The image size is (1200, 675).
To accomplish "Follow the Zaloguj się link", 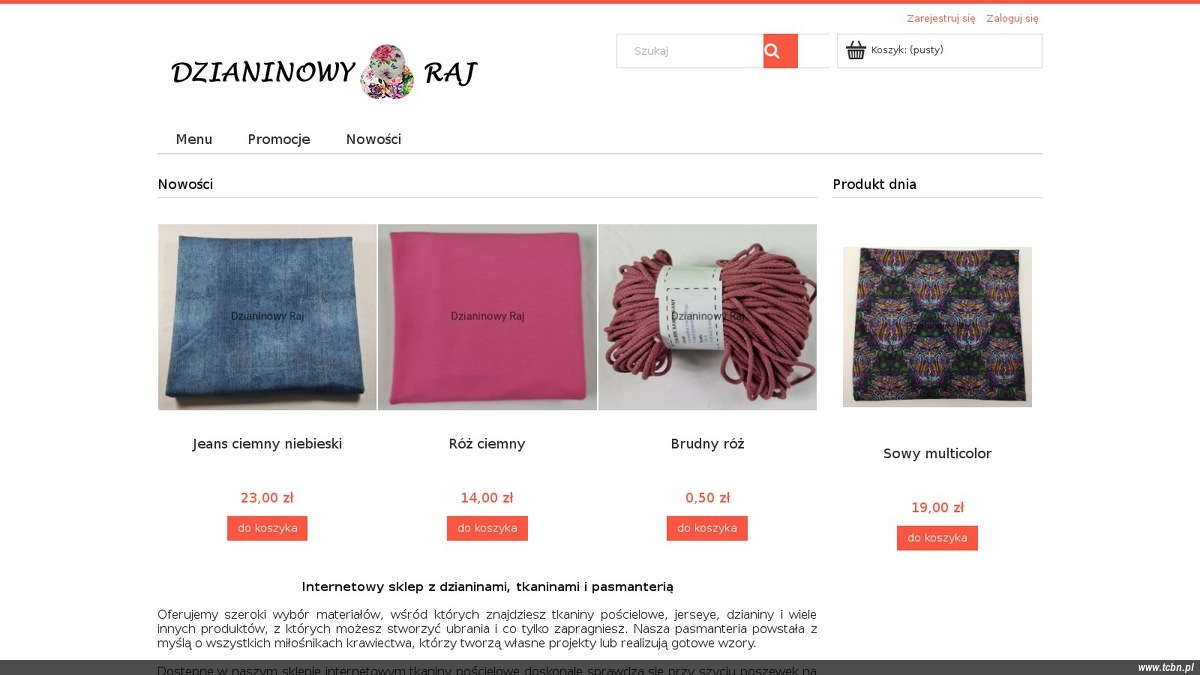I will 1012,18.
